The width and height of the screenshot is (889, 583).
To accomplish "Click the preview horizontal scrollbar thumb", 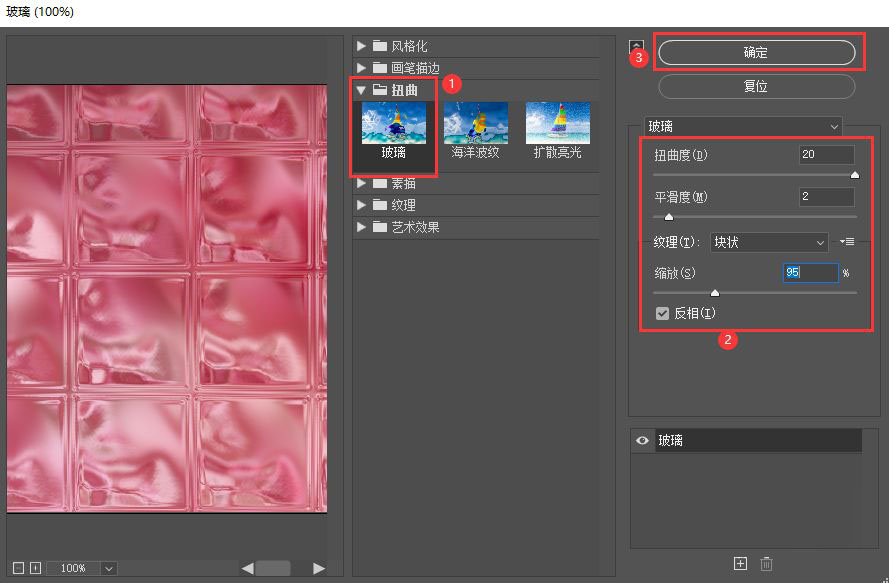I will pyautogui.click(x=273, y=568).
